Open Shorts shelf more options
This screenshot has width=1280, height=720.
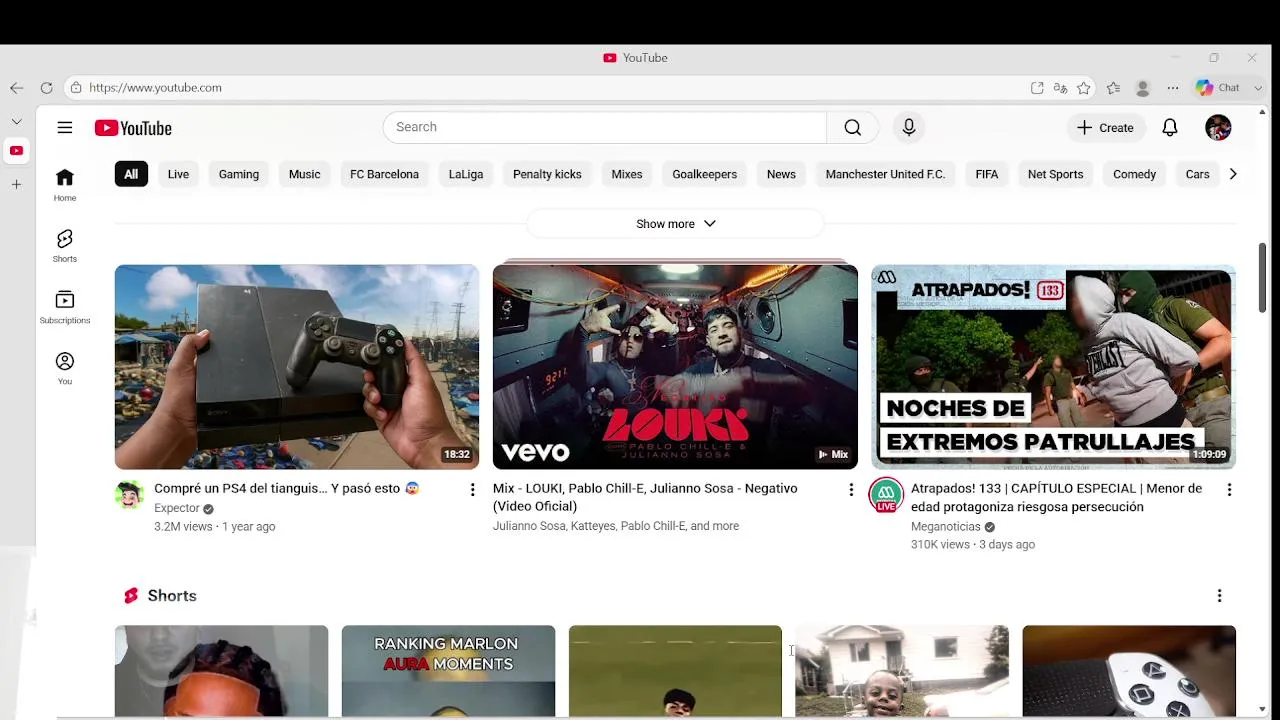(1219, 596)
